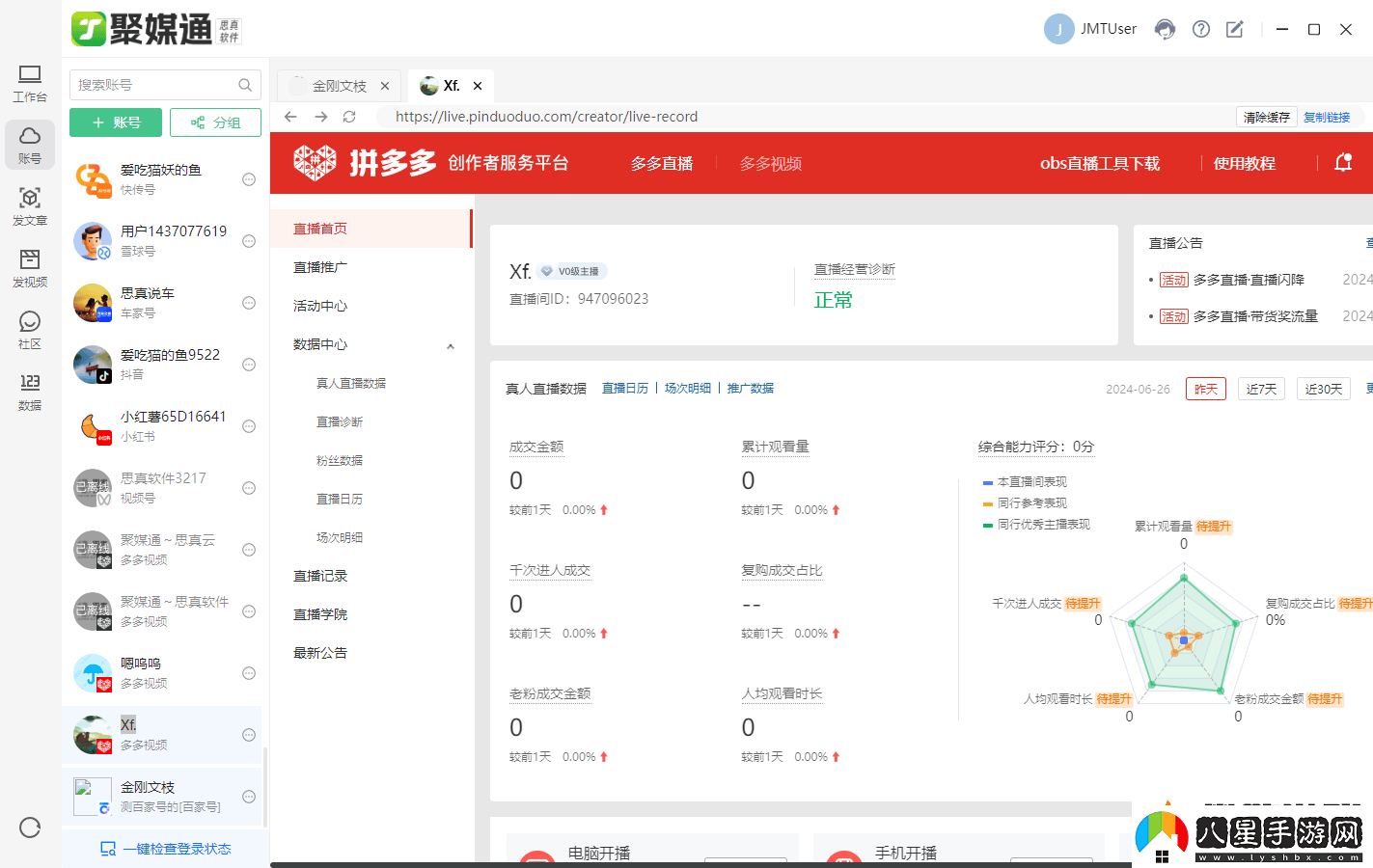Select the 昨天 date filter
Screen dimensions: 1373x868
click(1205, 388)
